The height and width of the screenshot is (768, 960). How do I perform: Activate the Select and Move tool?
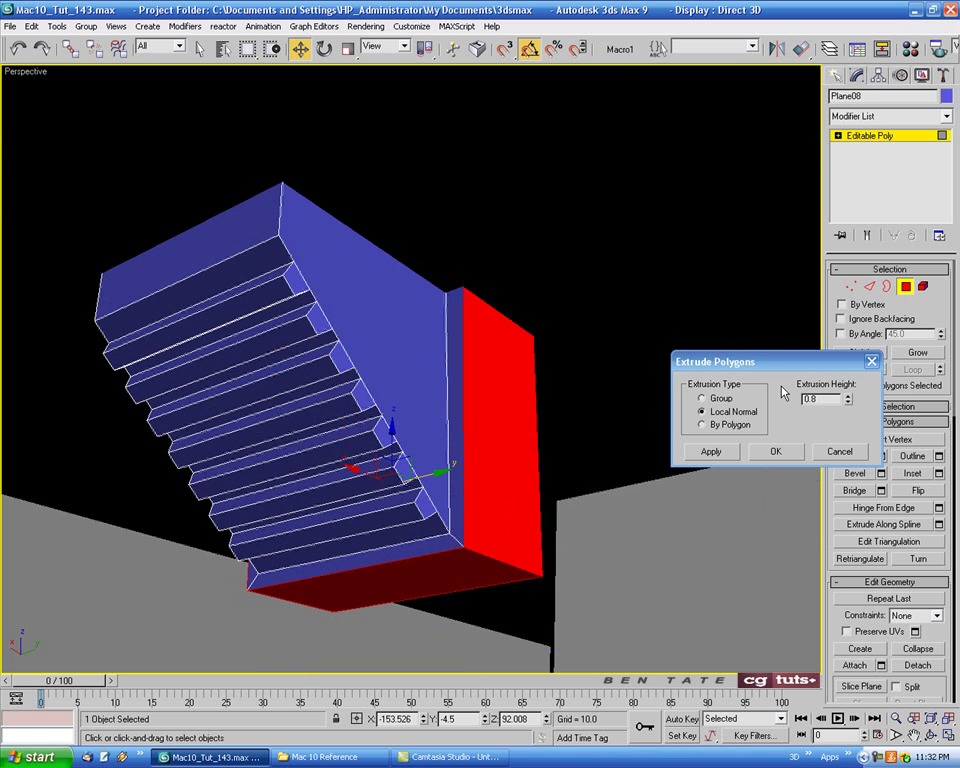click(300, 48)
